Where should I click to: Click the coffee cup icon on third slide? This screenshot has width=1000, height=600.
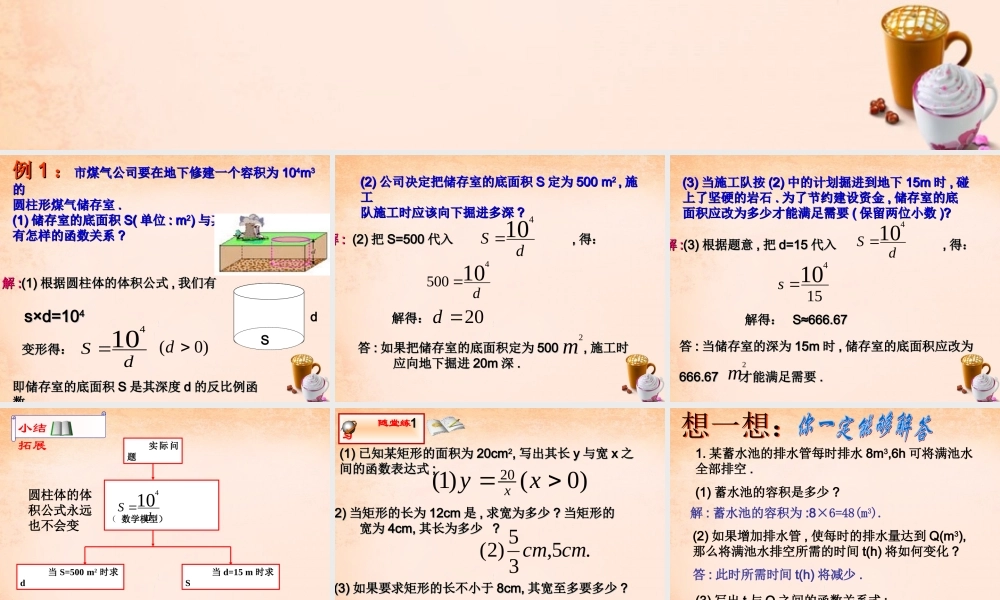point(978,377)
